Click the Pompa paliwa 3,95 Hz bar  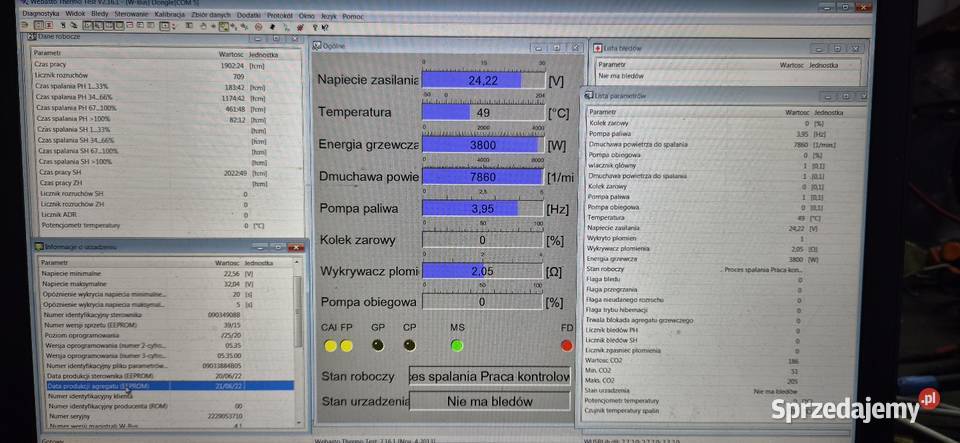(x=483, y=209)
